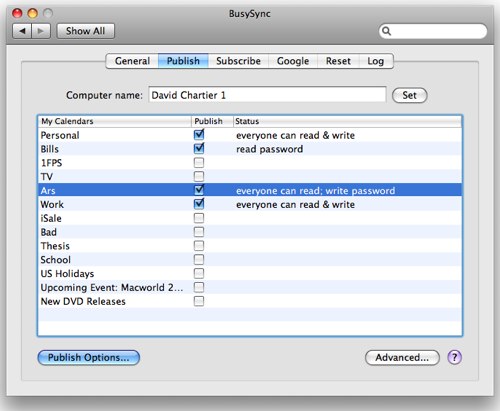Open Publish Options dialog
This screenshot has width=500, height=411.
tap(88, 358)
